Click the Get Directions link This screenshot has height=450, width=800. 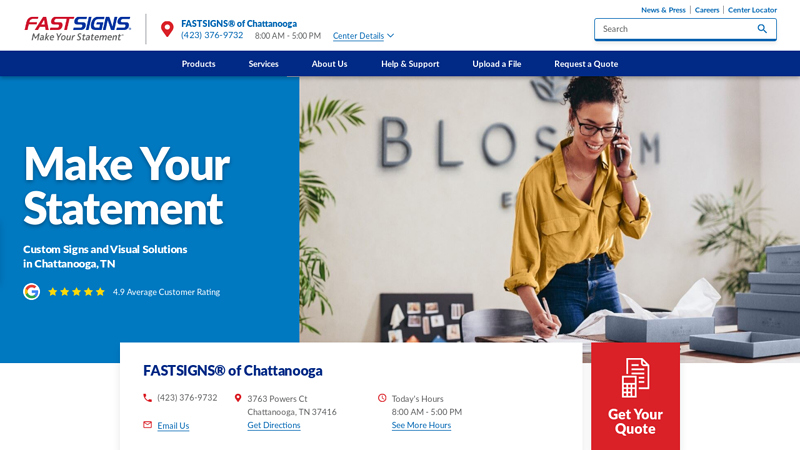[x=274, y=425]
